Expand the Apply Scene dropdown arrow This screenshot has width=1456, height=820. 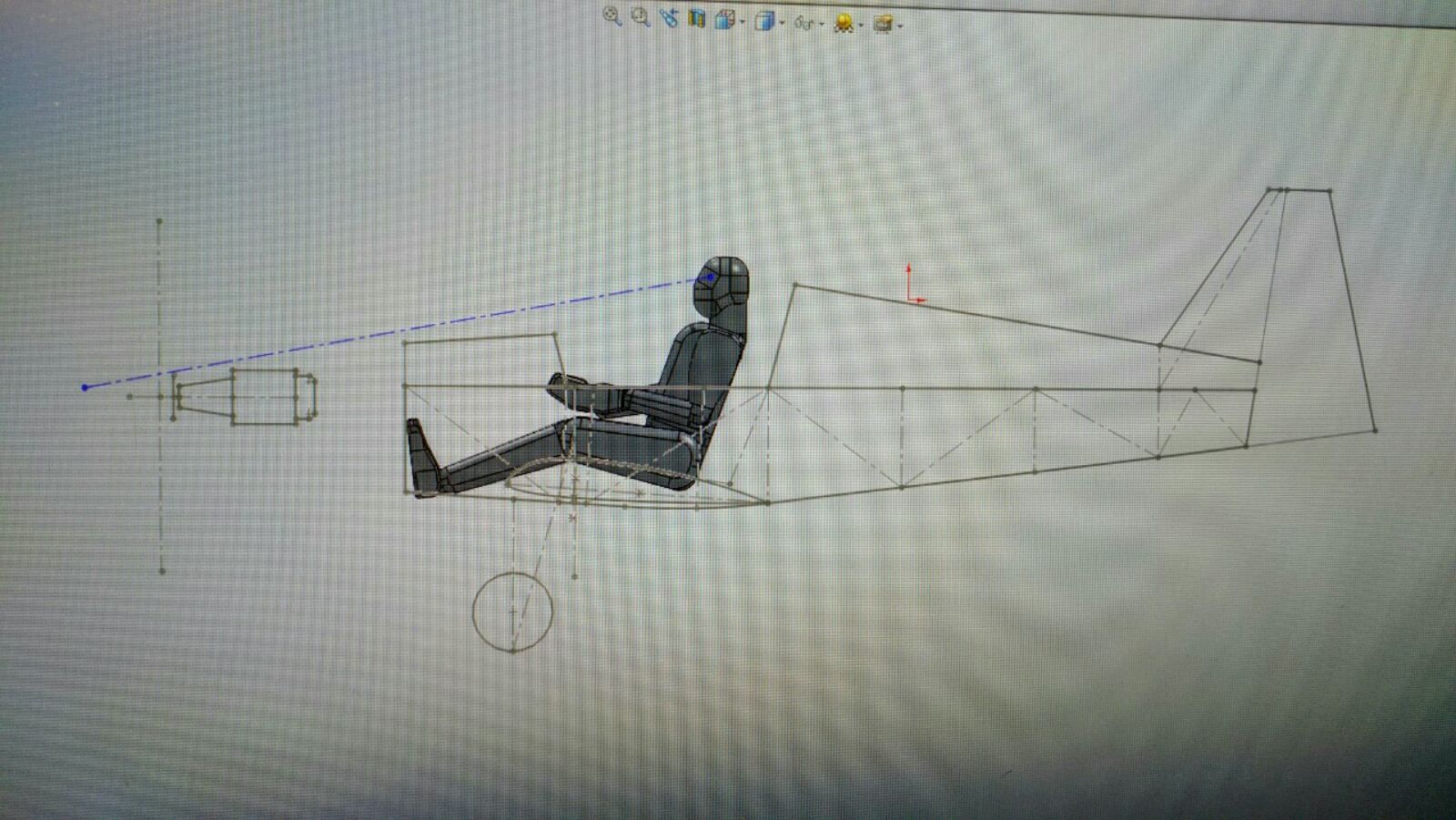[x=900, y=26]
